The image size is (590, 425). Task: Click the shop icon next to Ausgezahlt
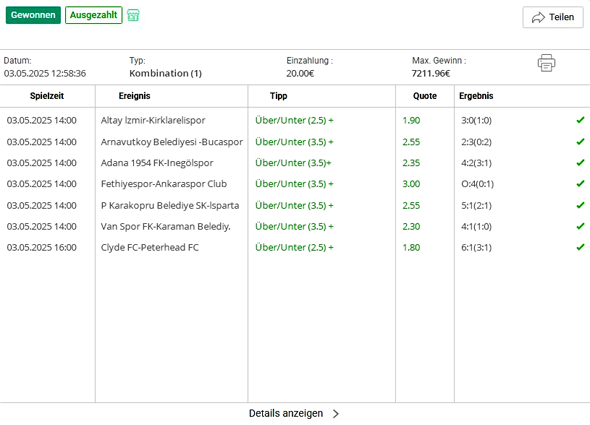(133, 15)
